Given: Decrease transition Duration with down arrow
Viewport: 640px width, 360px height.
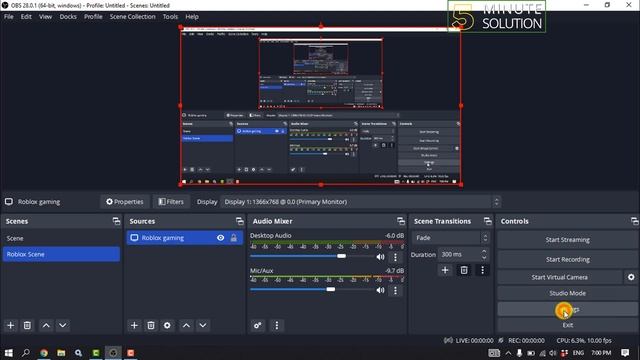Looking at the screenshot, I should [484, 258].
